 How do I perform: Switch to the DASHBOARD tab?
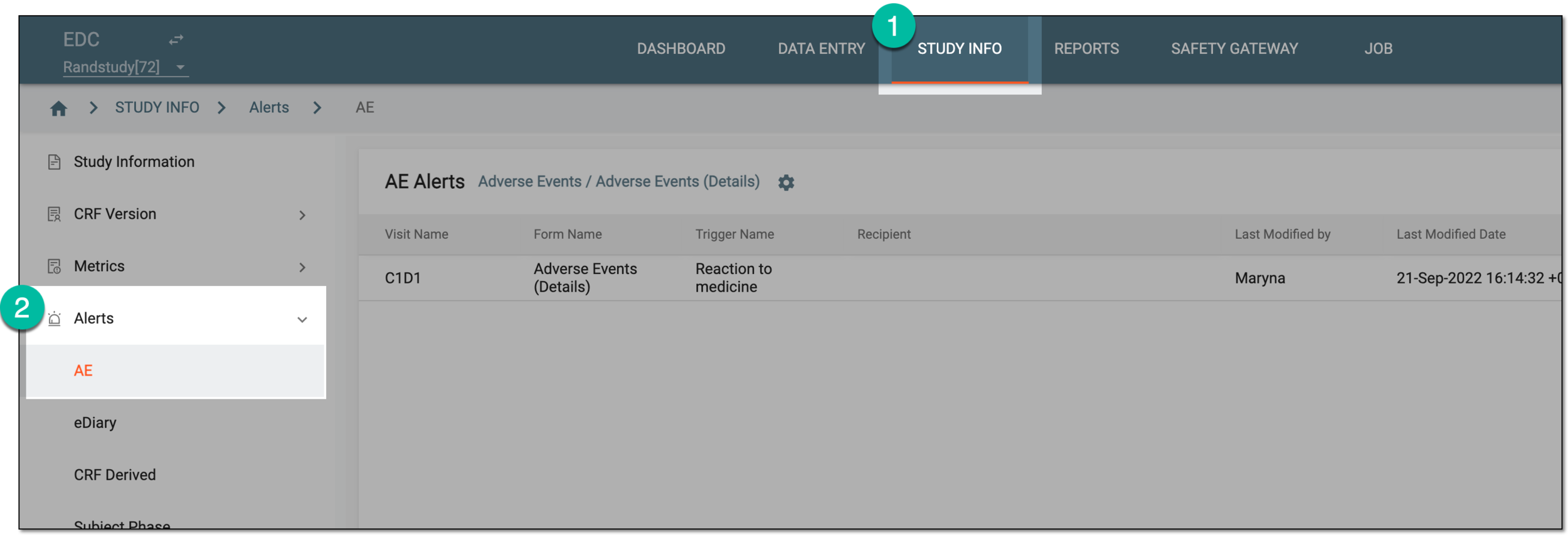click(x=681, y=49)
